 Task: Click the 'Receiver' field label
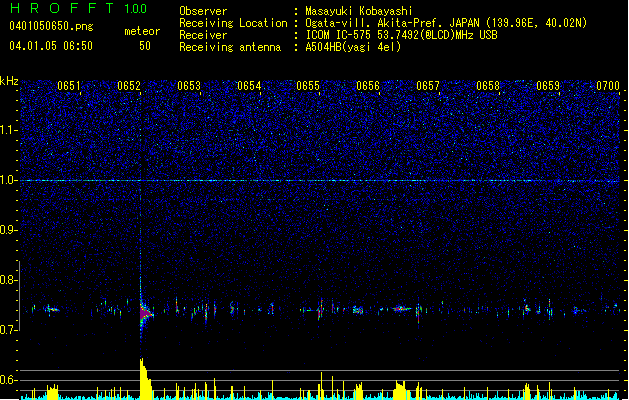203,35
